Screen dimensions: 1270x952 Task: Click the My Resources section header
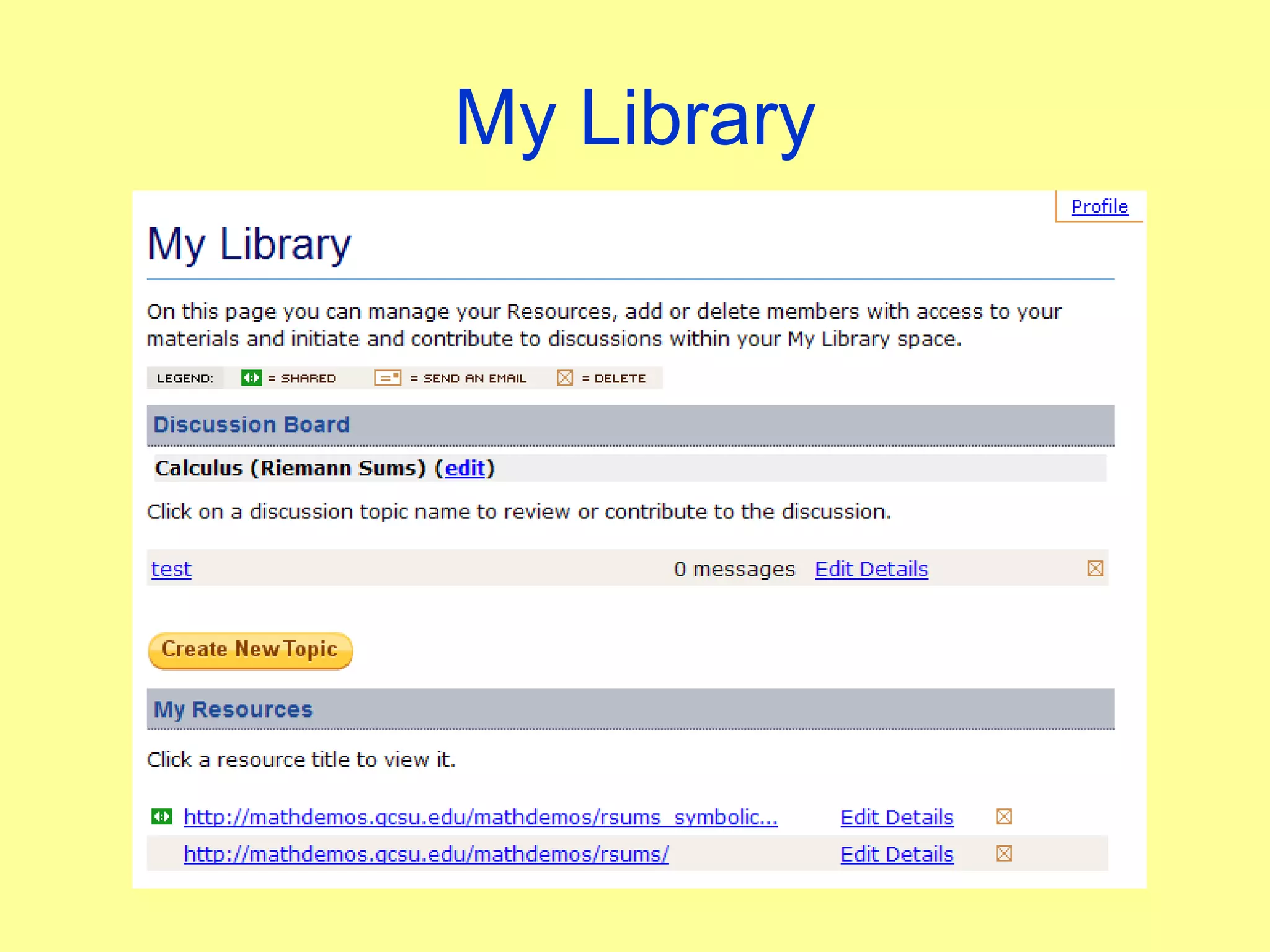coord(631,709)
